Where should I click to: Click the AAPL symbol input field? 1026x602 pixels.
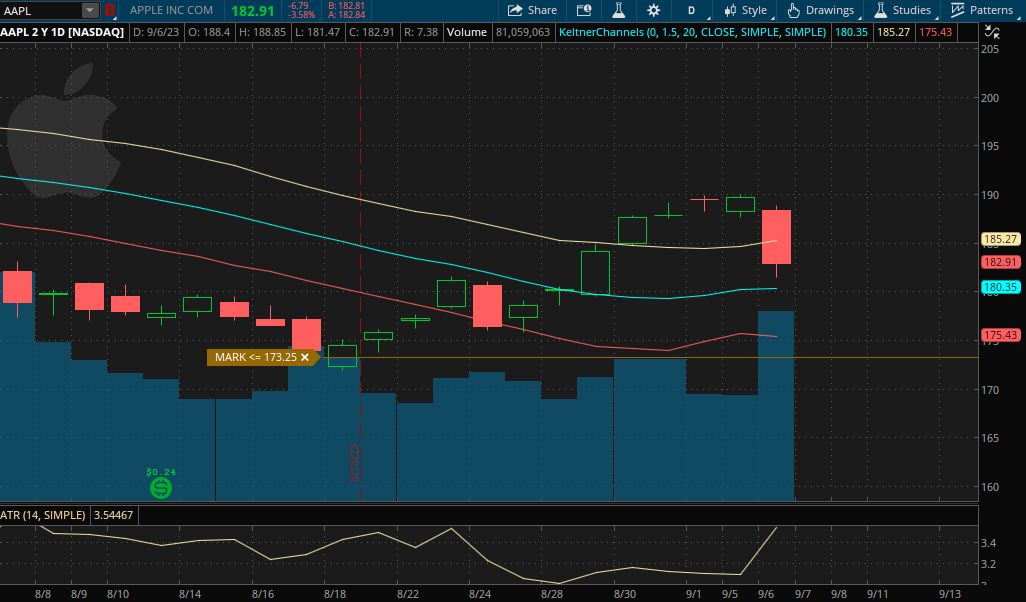tap(40, 10)
